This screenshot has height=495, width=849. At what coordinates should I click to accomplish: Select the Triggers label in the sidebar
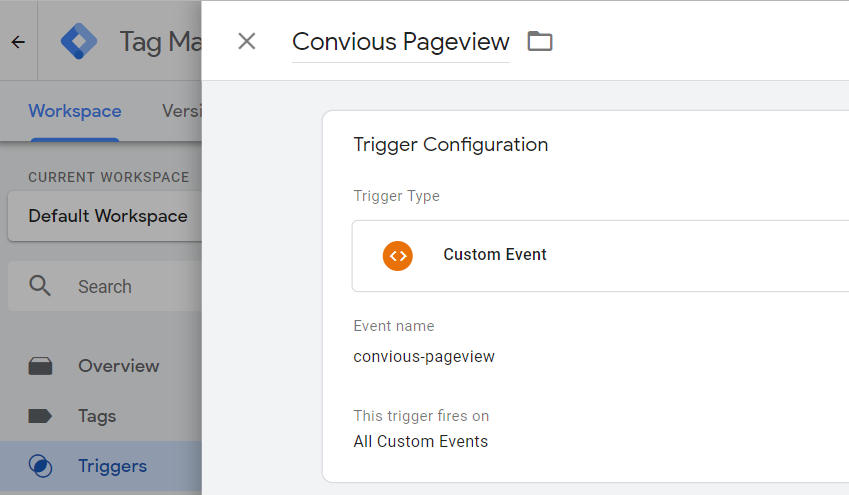pos(112,466)
